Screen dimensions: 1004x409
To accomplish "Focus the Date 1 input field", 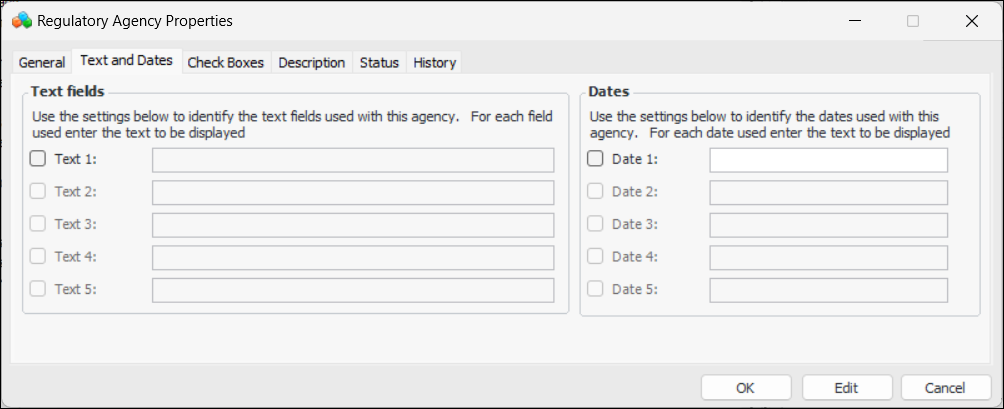I will (828, 160).
